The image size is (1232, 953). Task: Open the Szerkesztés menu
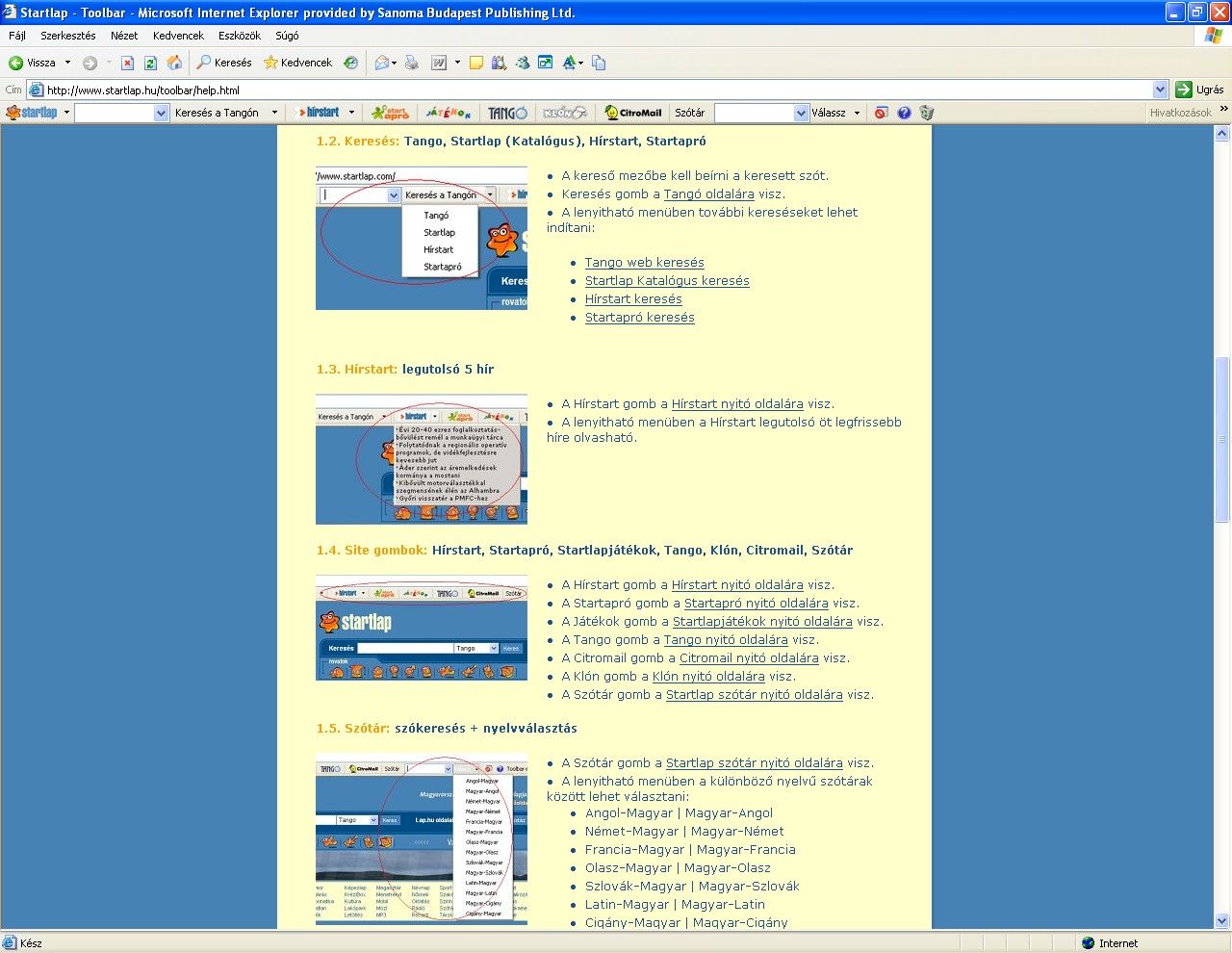click(68, 36)
